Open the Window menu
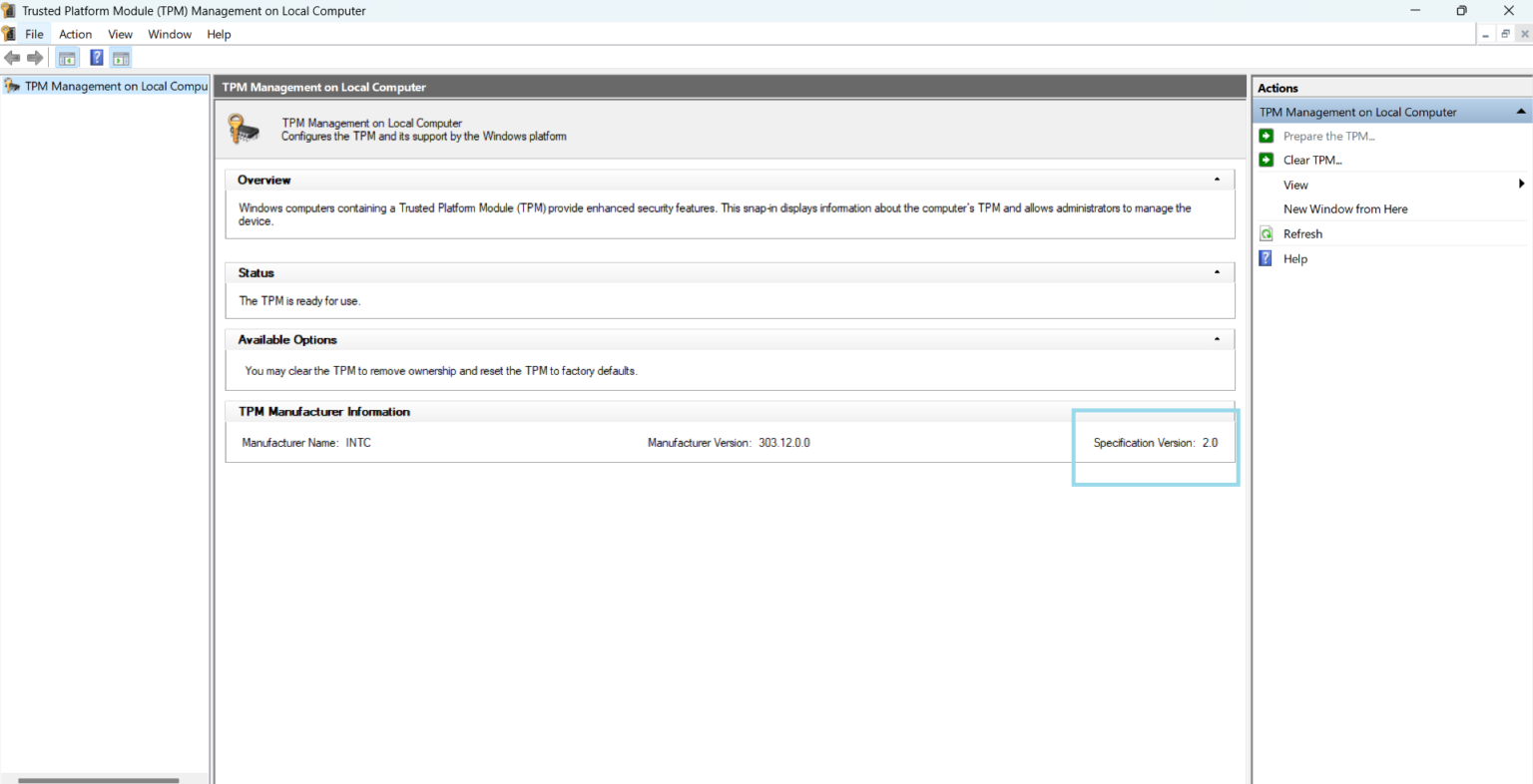The image size is (1533, 784). (x=169, y=33)
